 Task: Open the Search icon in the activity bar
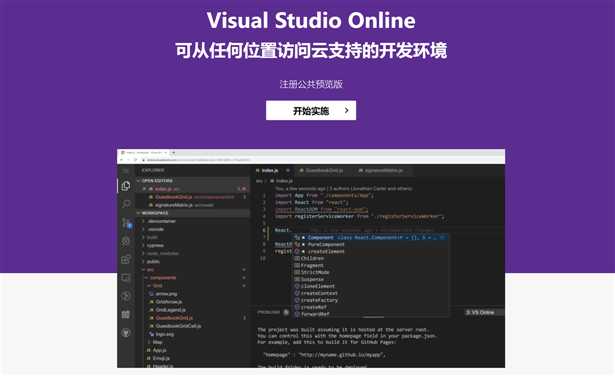(x=126, y=204)
